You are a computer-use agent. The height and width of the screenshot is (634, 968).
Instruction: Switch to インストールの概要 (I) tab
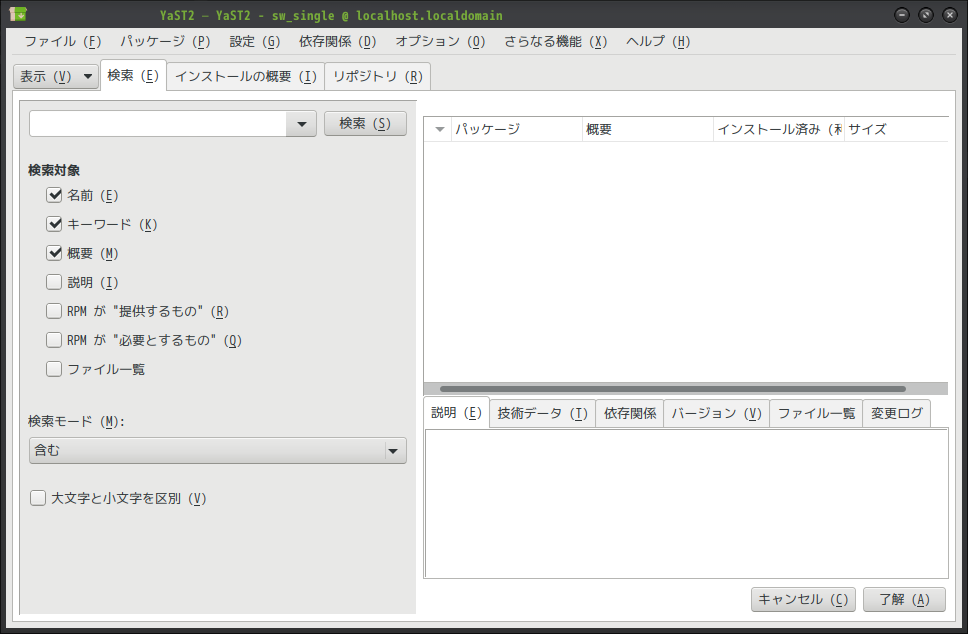point(246,77)
